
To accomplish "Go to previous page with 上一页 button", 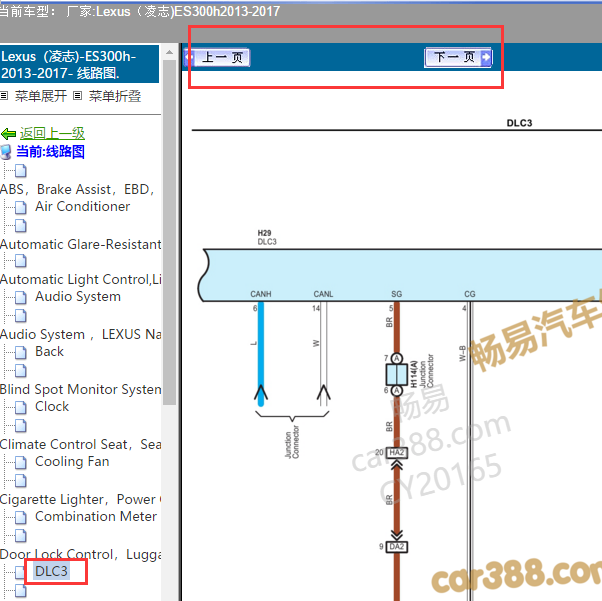I will [217, 58].
